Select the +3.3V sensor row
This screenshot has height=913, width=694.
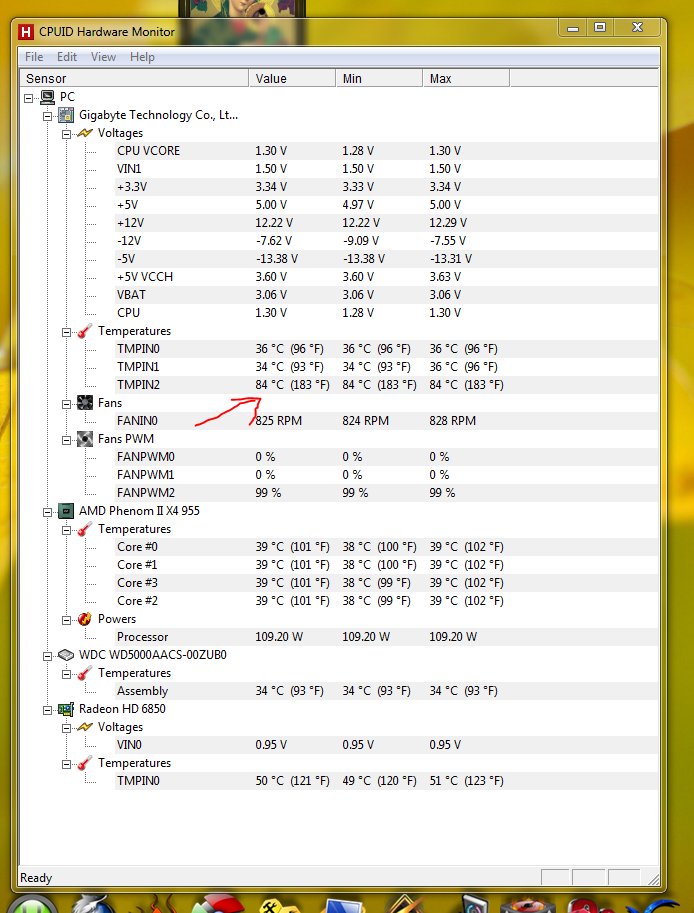[387, 187]
